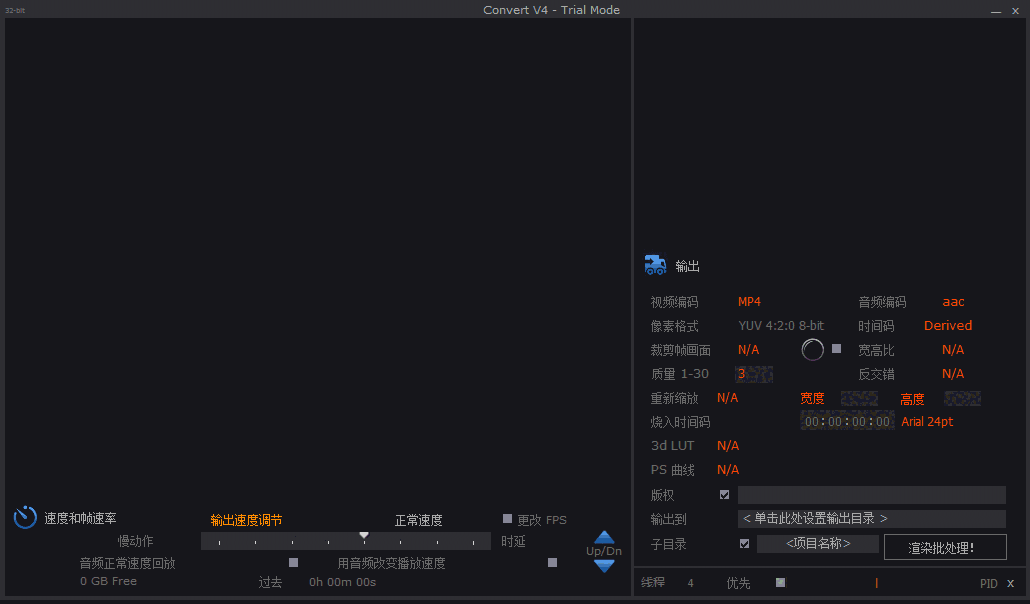Open the MP4 video codec selector
Viewport: 1030px width, 604px height.
(749, 301)
